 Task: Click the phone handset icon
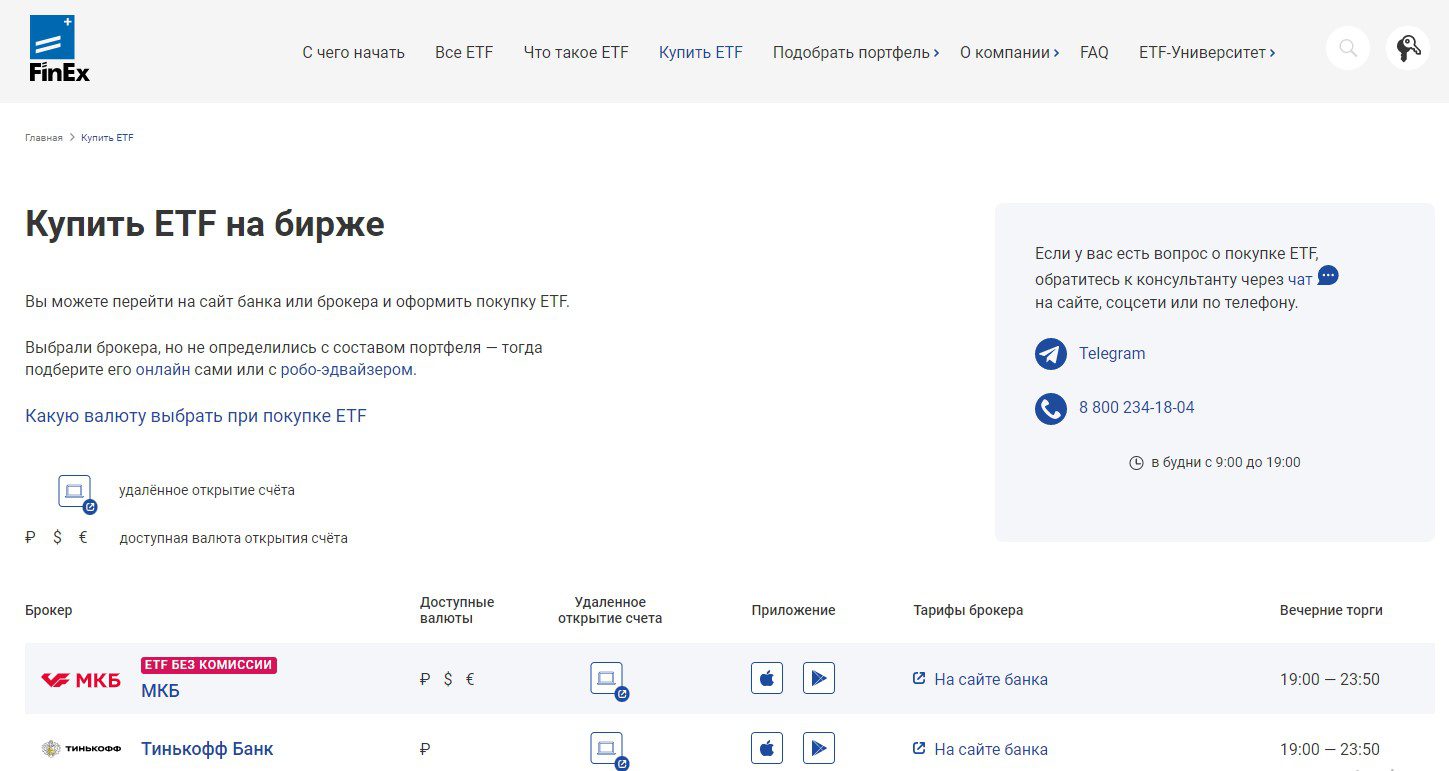1051,408
